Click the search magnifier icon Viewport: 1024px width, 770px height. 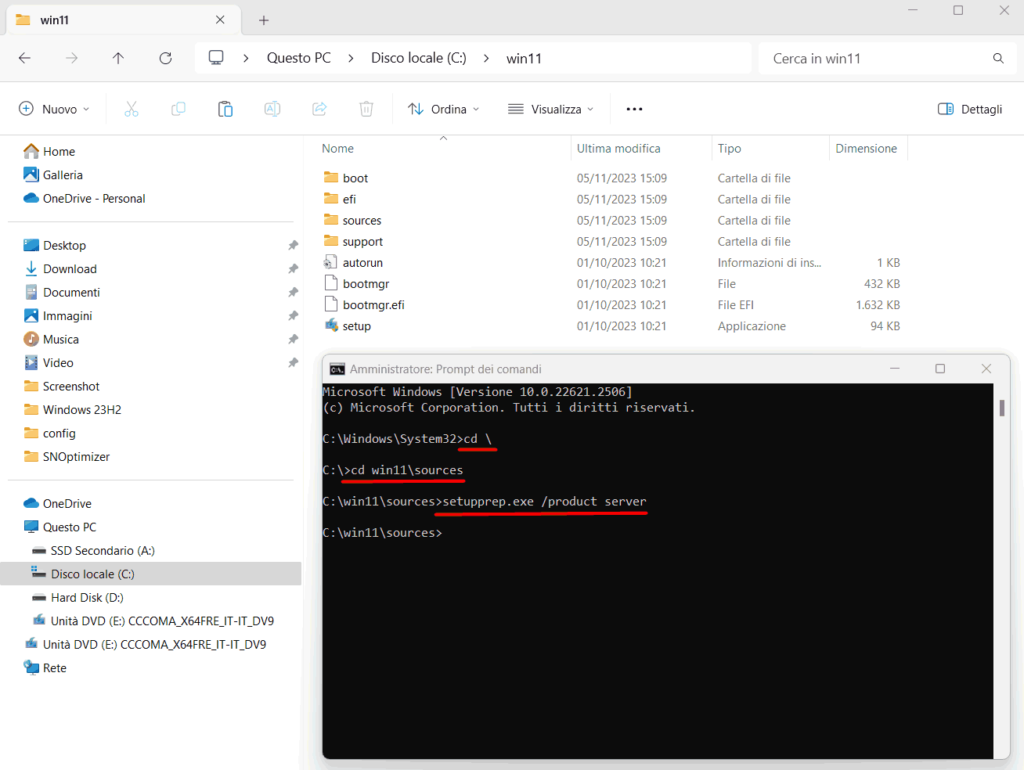coord(998,58)
